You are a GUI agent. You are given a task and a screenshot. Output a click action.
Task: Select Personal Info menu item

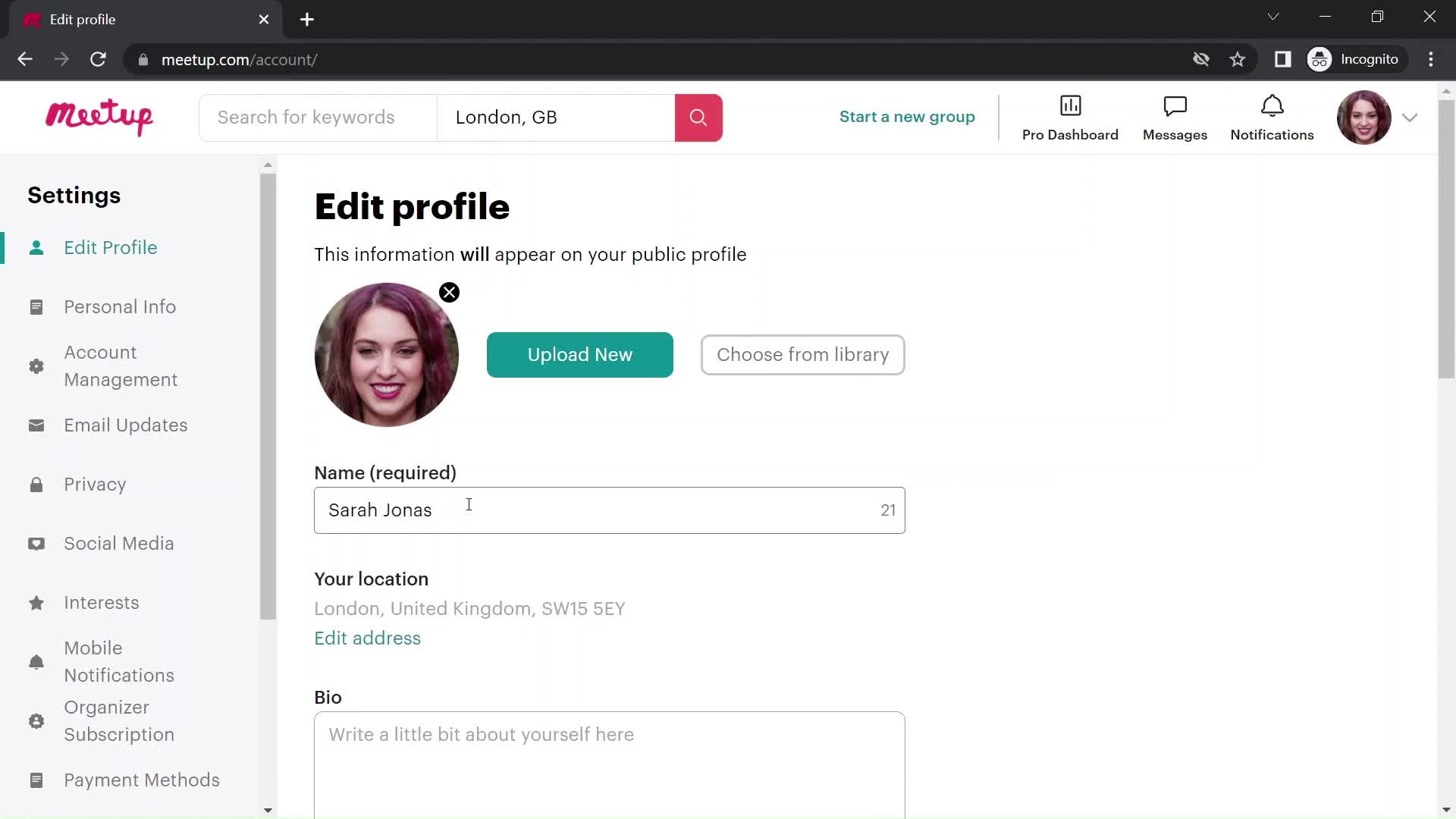[120, 307]
